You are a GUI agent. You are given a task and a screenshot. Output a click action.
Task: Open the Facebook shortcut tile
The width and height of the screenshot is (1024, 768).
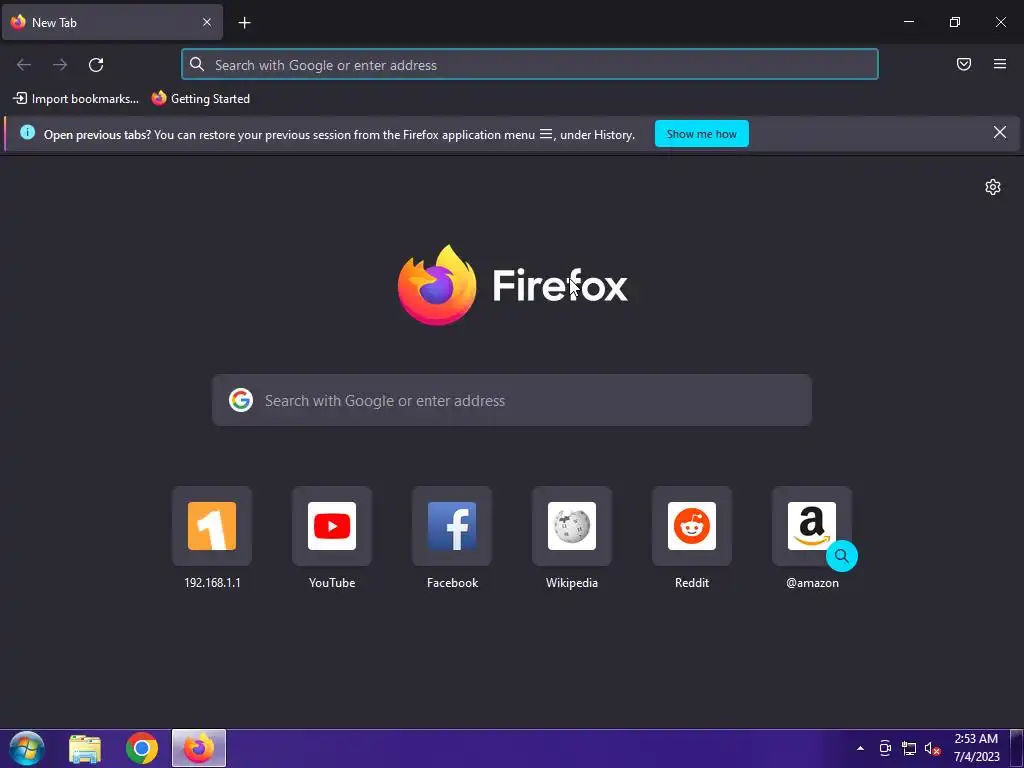tap(452, 526)
